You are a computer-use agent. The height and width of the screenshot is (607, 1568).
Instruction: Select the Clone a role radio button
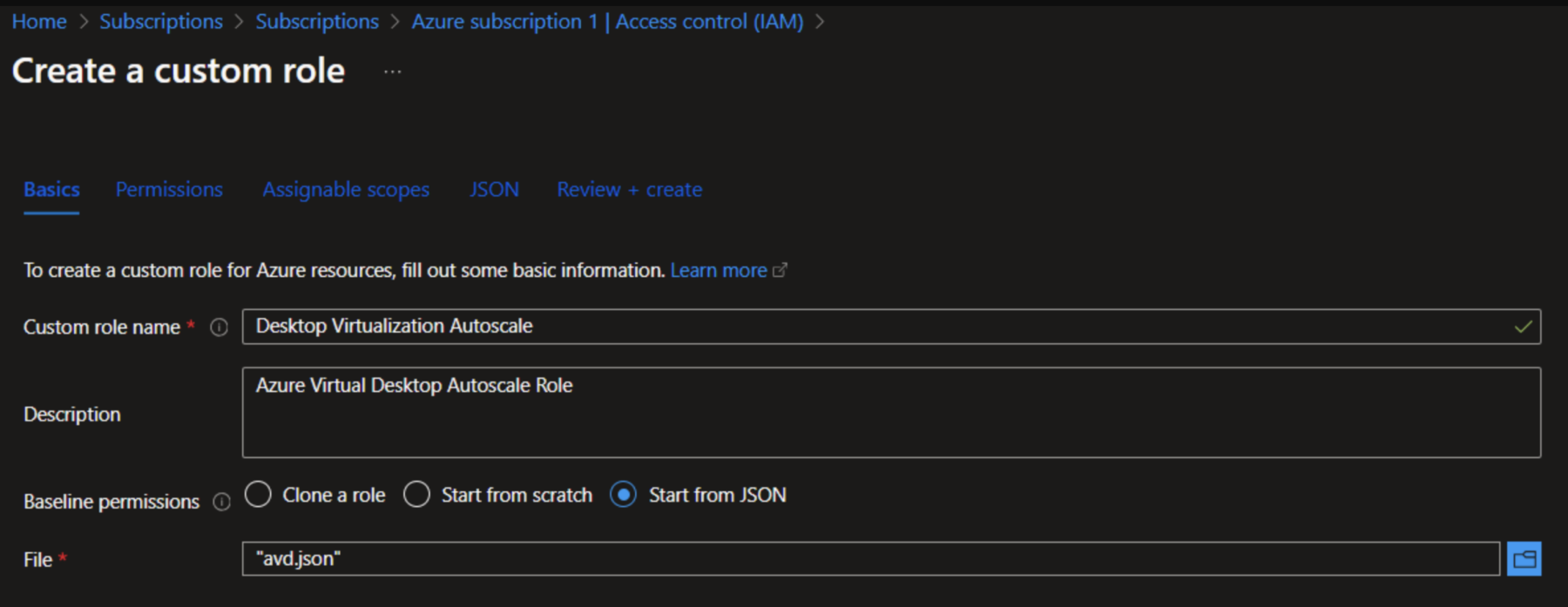(x=258, y=495)
